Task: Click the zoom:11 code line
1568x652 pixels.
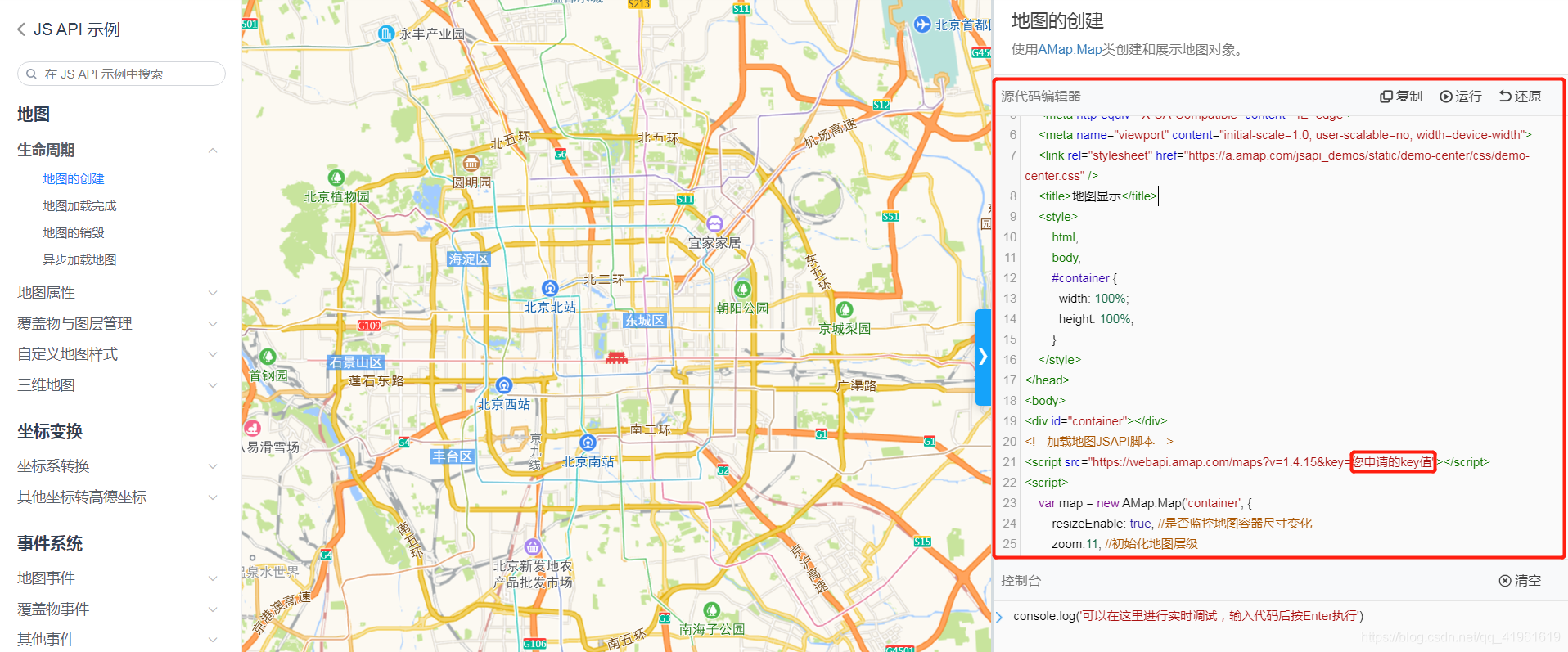Action: point(1124,544)
